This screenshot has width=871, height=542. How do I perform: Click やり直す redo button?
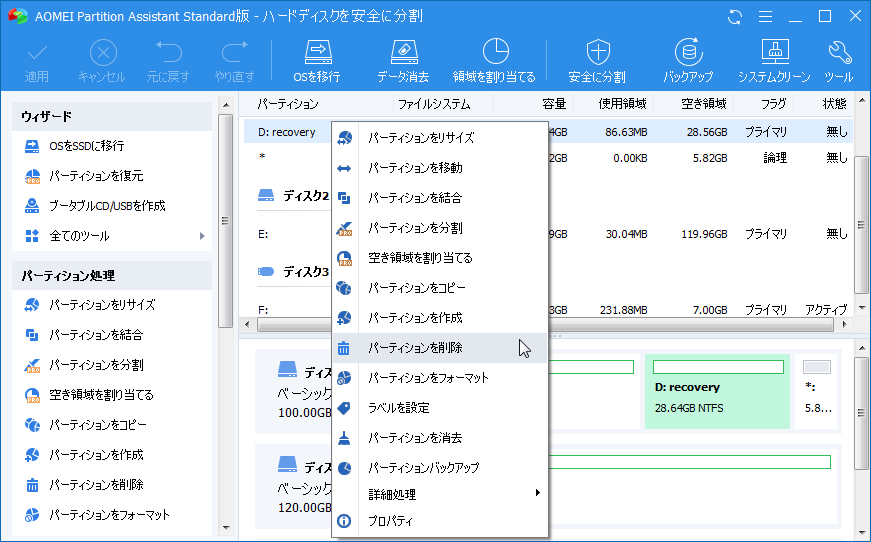(234, 61)
